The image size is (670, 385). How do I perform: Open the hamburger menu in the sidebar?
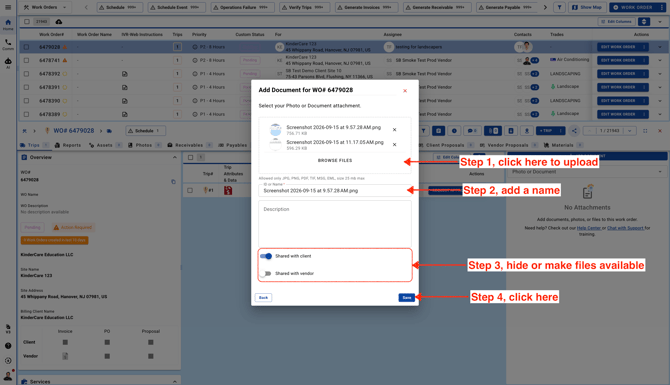pyautogui.click(x=8, y=7)
